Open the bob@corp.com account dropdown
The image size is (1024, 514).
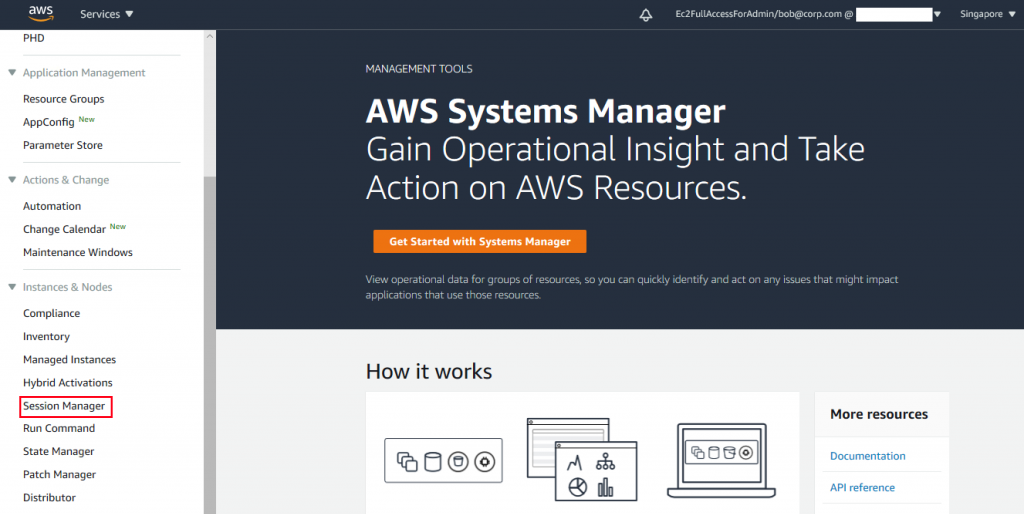tap(808, 14)
